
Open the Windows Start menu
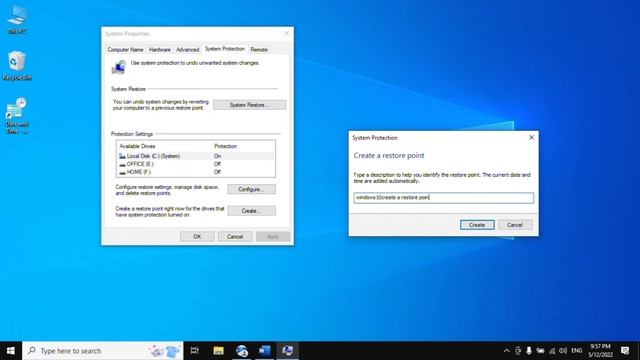11,351
